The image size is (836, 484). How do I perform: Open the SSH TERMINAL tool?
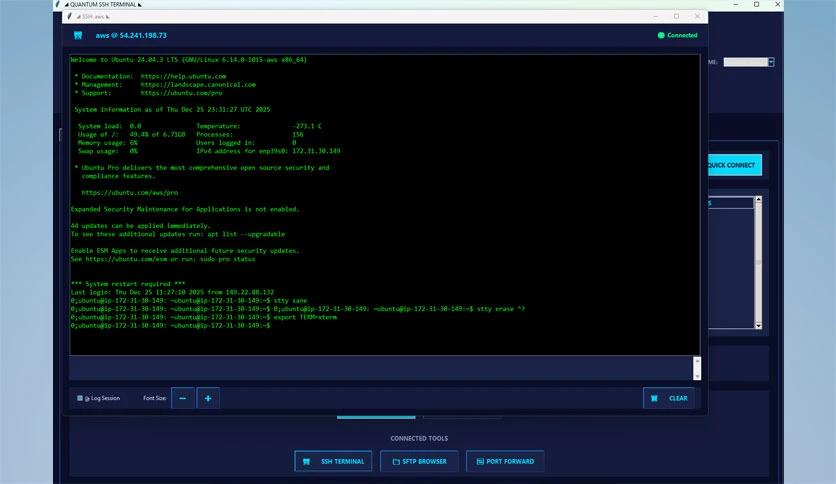click(333, 462)
